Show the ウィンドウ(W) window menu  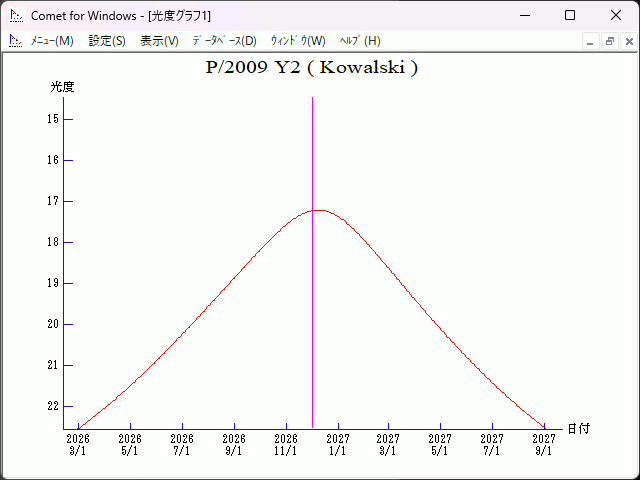pos(298,41)
